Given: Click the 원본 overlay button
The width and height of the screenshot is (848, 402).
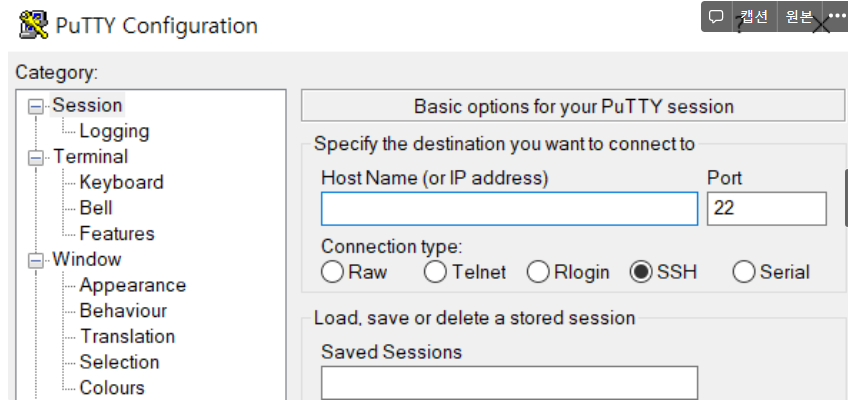Looking at the screenshot, I should [x=799, y=17].
